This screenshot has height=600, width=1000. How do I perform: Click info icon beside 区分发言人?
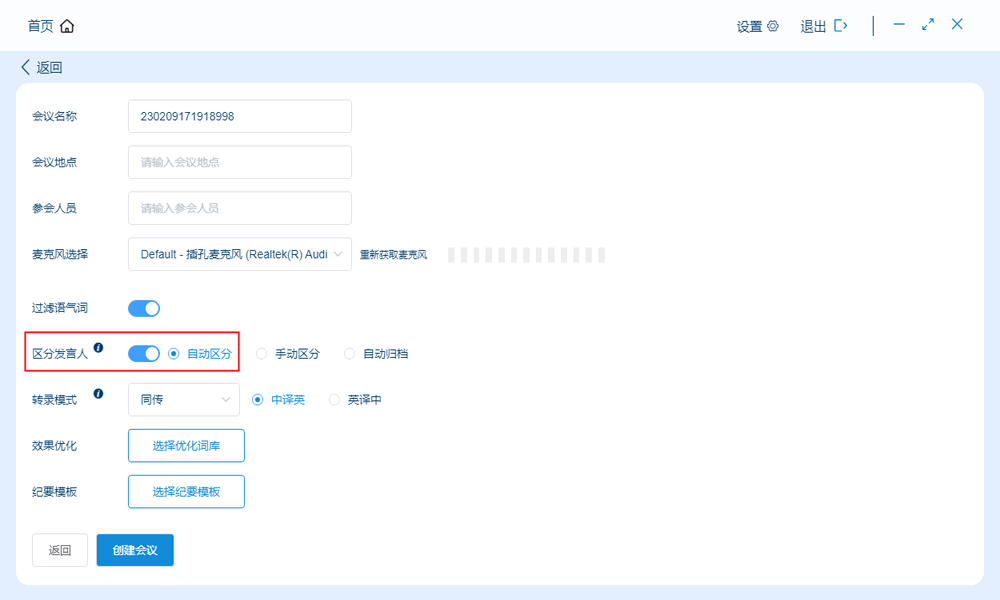coord(98,348)
